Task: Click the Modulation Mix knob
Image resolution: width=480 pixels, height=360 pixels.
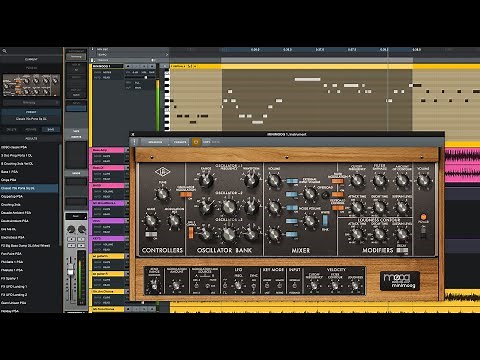Action: [x=174, y=221]
